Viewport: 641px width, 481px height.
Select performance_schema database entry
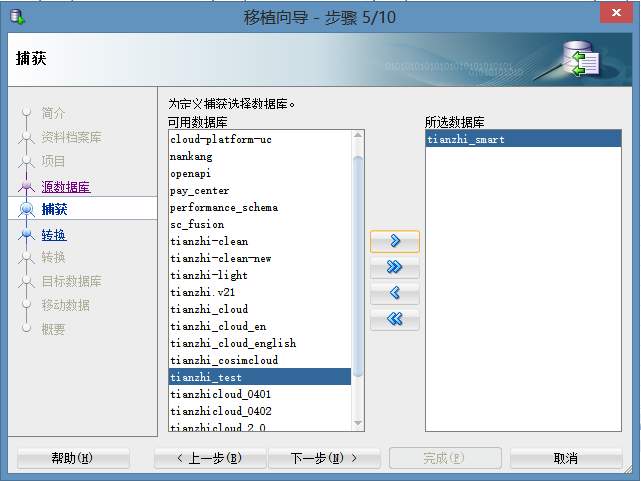pyautogui.click(x=260, y=208)
